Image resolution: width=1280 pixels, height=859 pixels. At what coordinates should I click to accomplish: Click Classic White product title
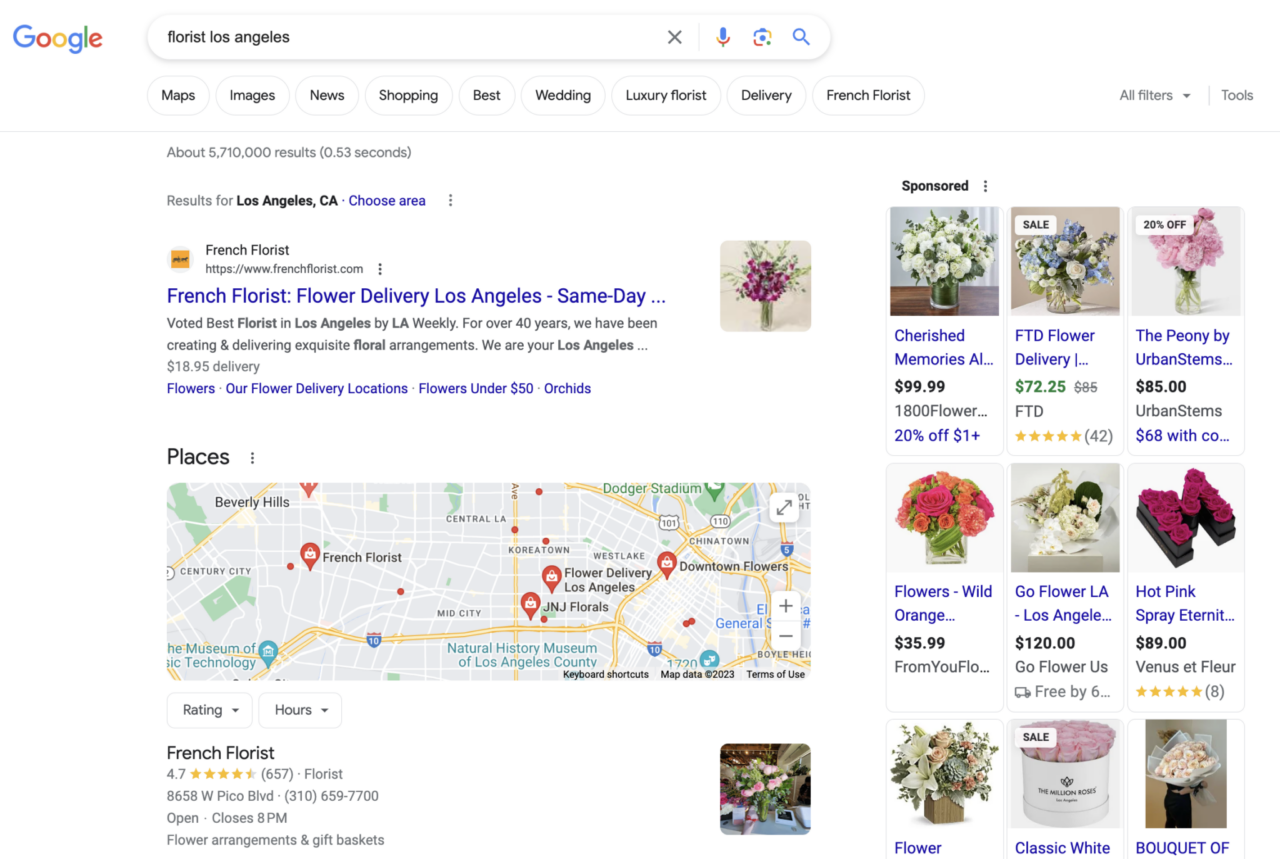point(1062,848)
